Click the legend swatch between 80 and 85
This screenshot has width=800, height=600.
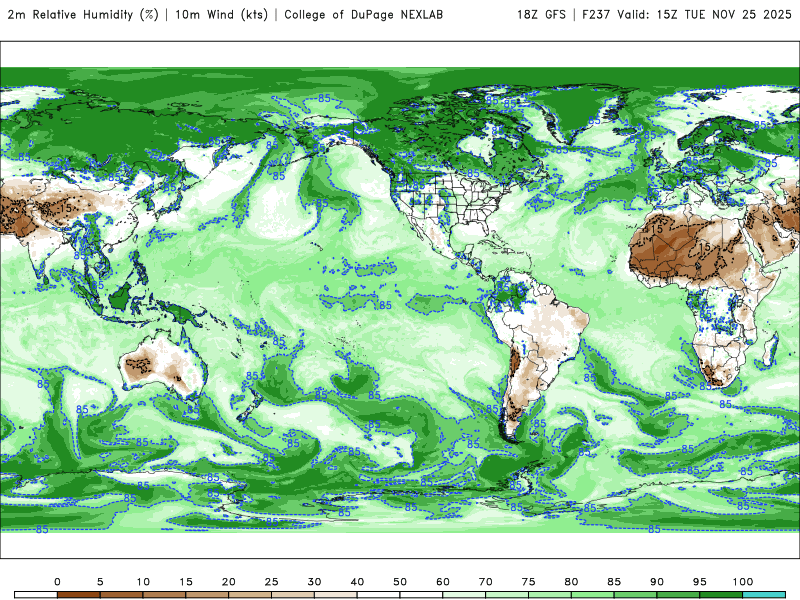pyautogui.click(x=593, y=595)
